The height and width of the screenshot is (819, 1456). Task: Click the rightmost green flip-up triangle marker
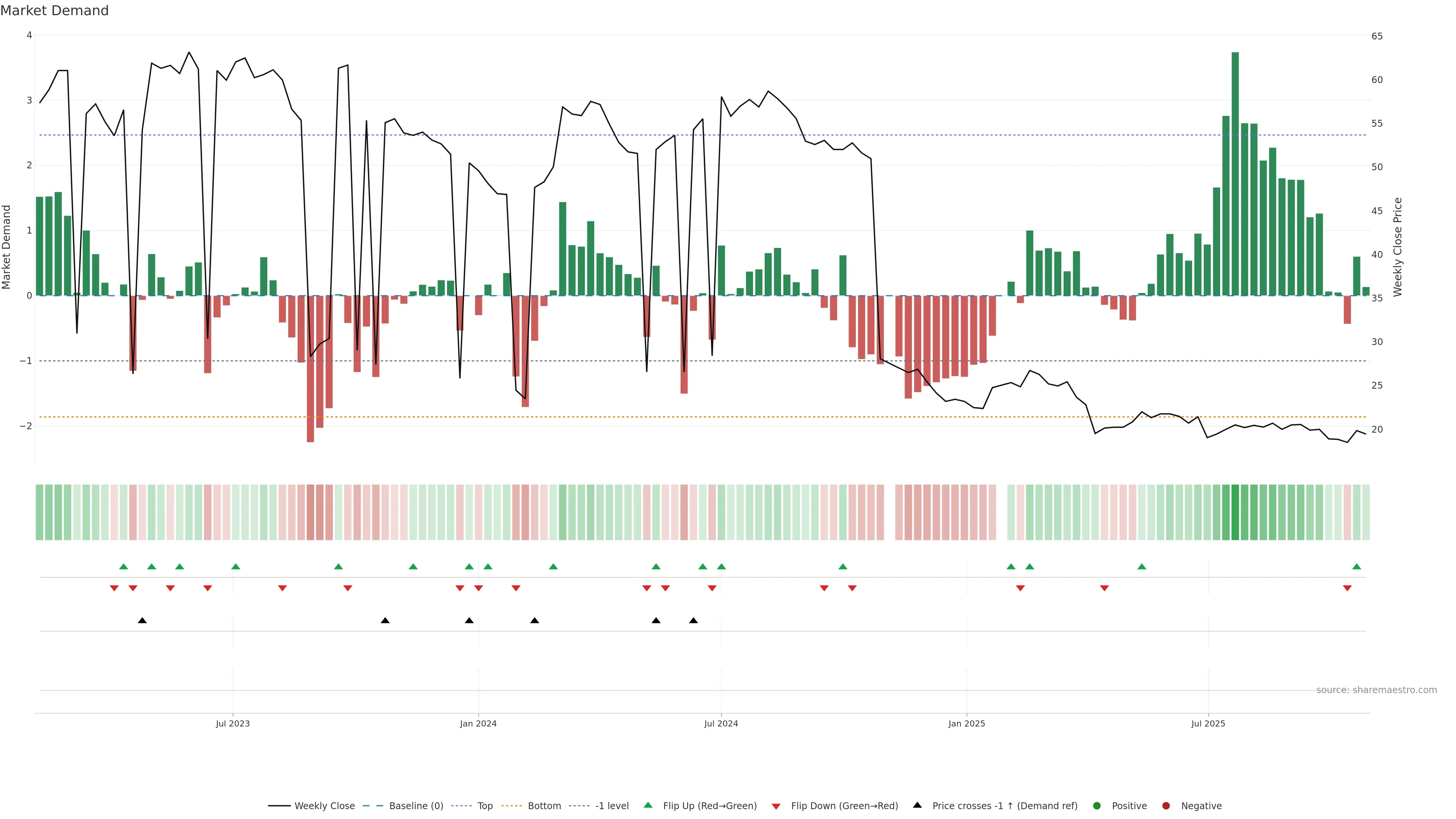point(1356,566)
